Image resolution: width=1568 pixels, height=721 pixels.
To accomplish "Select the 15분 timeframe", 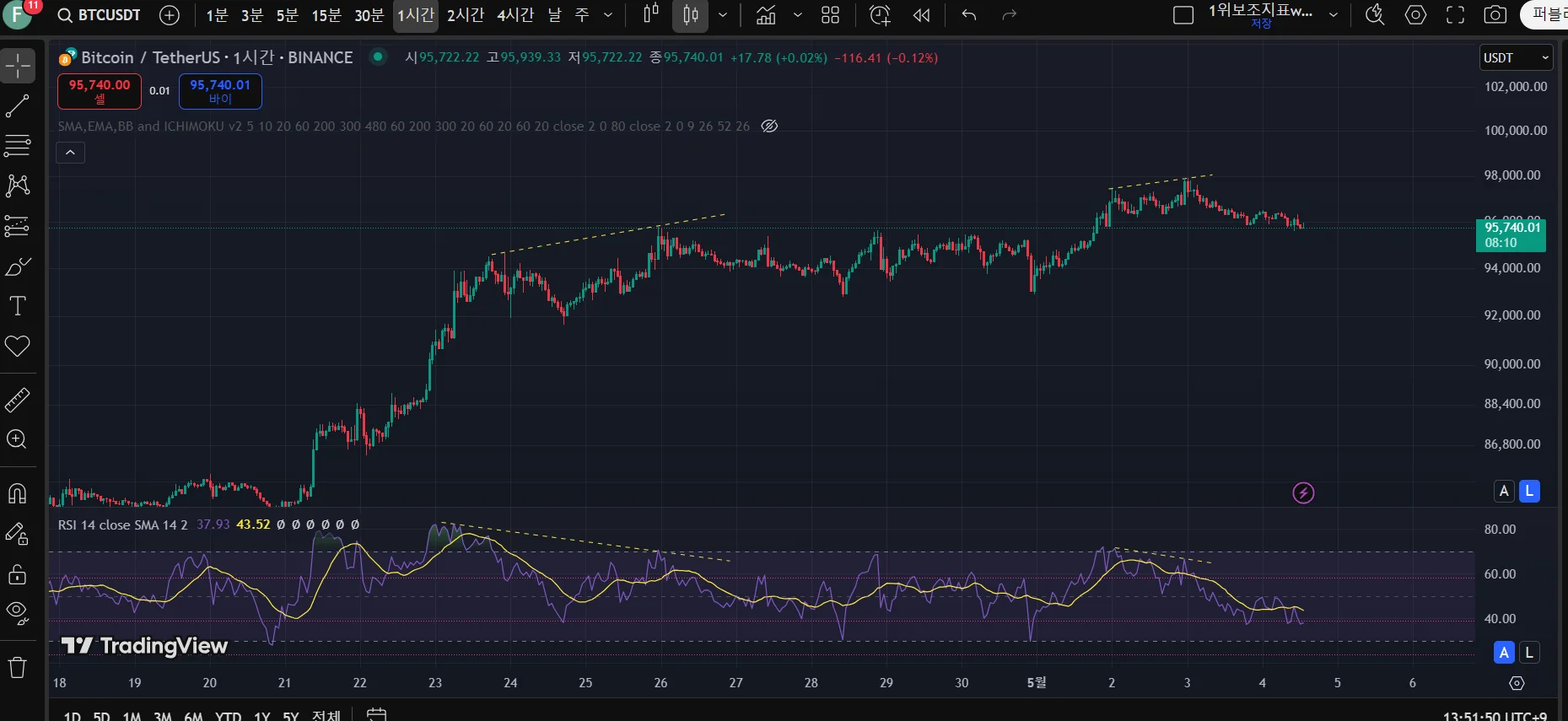I will pyautogui.click(x=326, y=15).
